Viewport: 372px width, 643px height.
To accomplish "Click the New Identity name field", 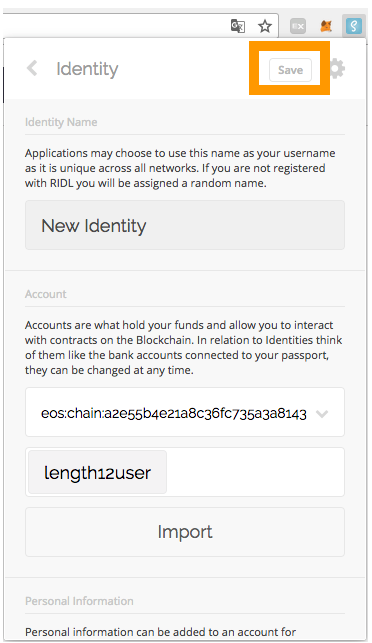I will pos(185,225).
